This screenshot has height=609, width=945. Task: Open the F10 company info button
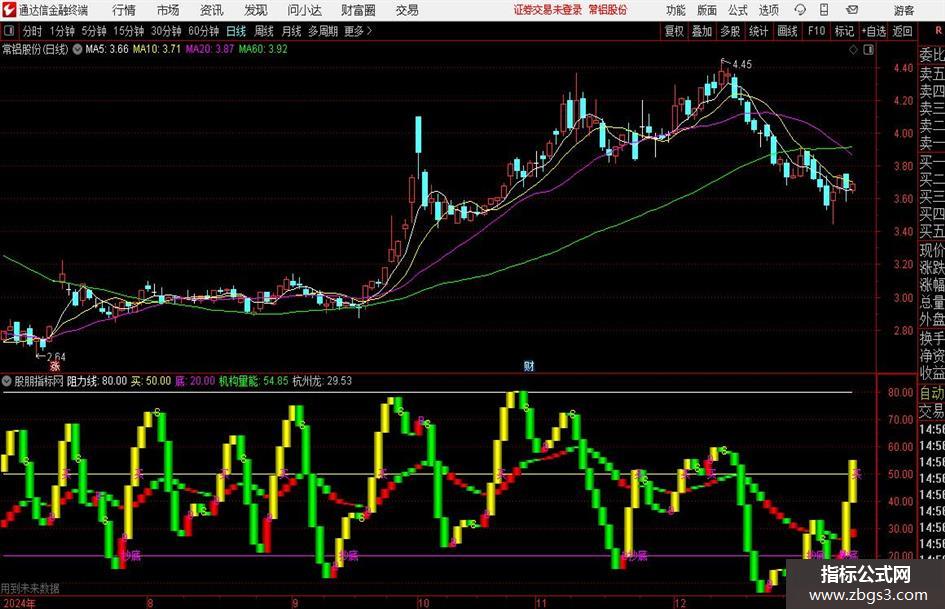[817, 31]
